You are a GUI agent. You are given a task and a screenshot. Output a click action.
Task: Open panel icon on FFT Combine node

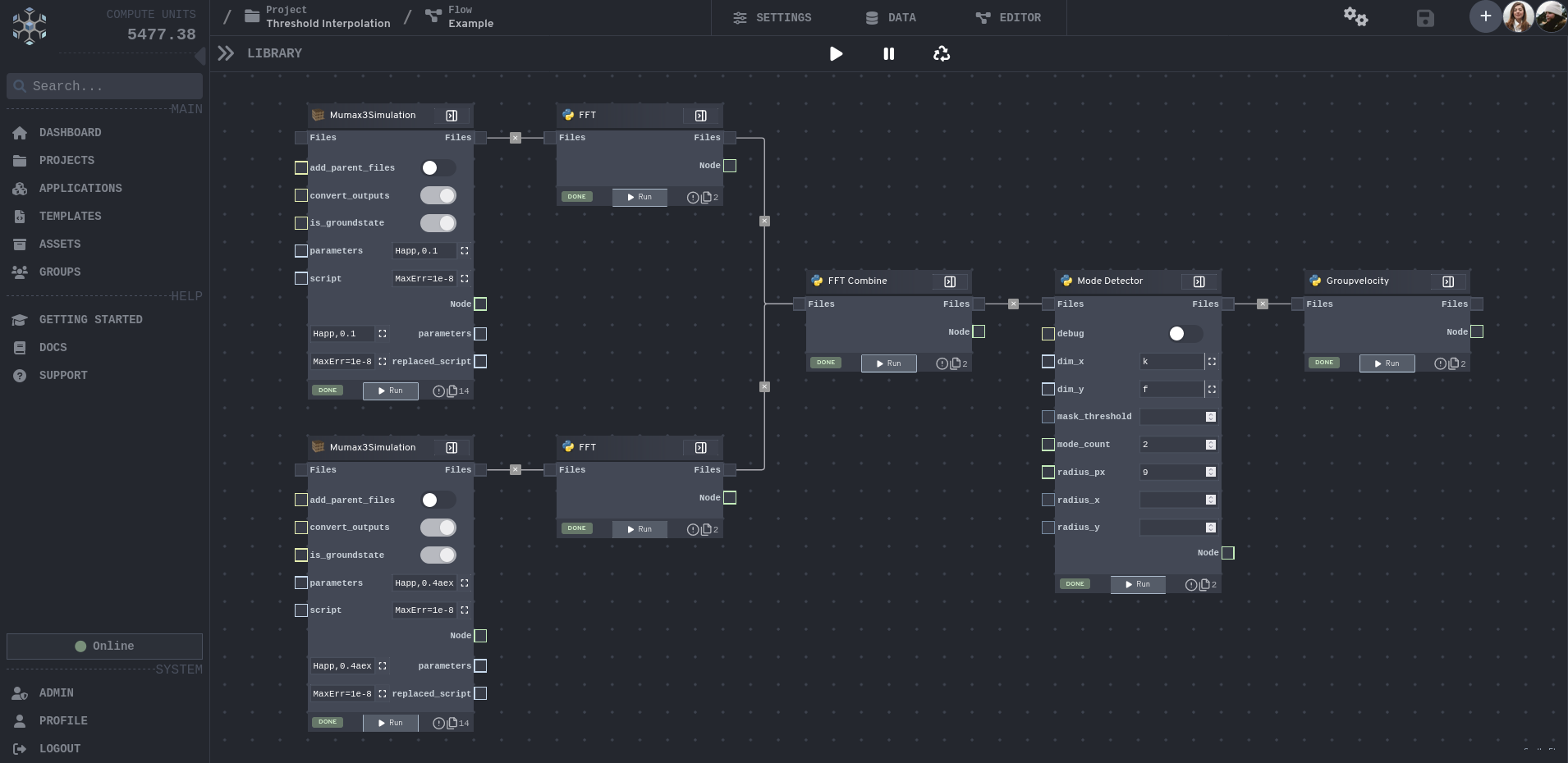click(950, 281)
